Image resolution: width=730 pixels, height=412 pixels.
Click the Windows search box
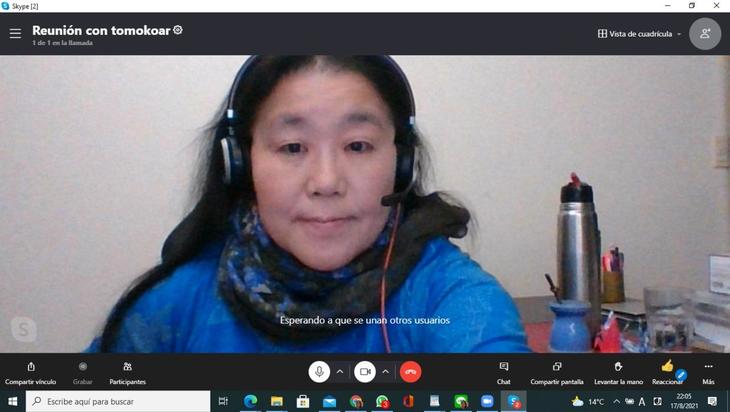[x=118, y=401]
